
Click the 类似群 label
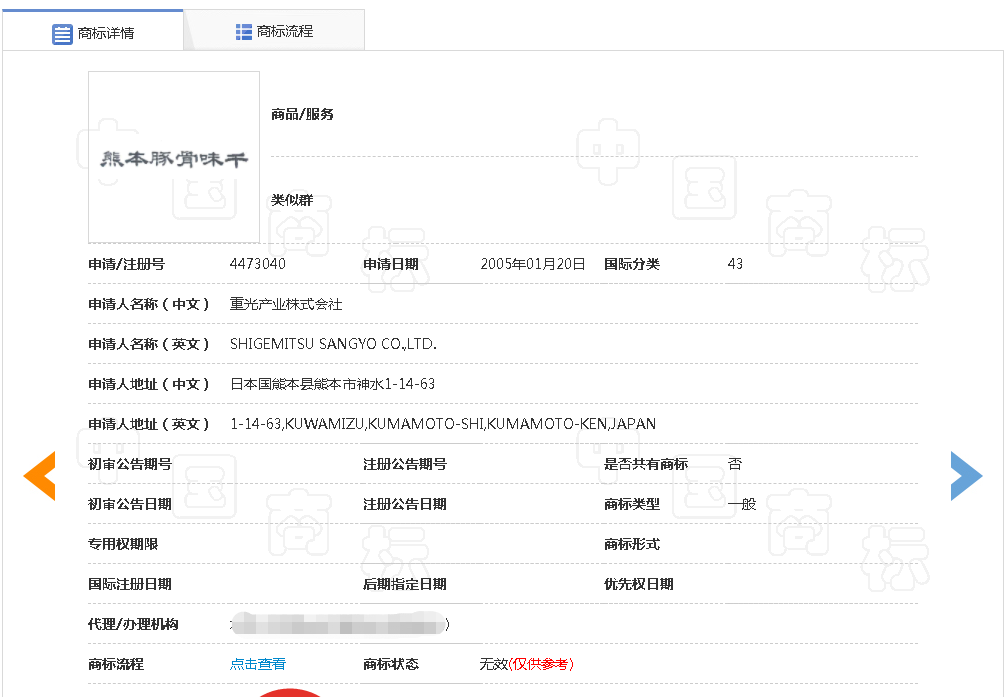point(292,200)
